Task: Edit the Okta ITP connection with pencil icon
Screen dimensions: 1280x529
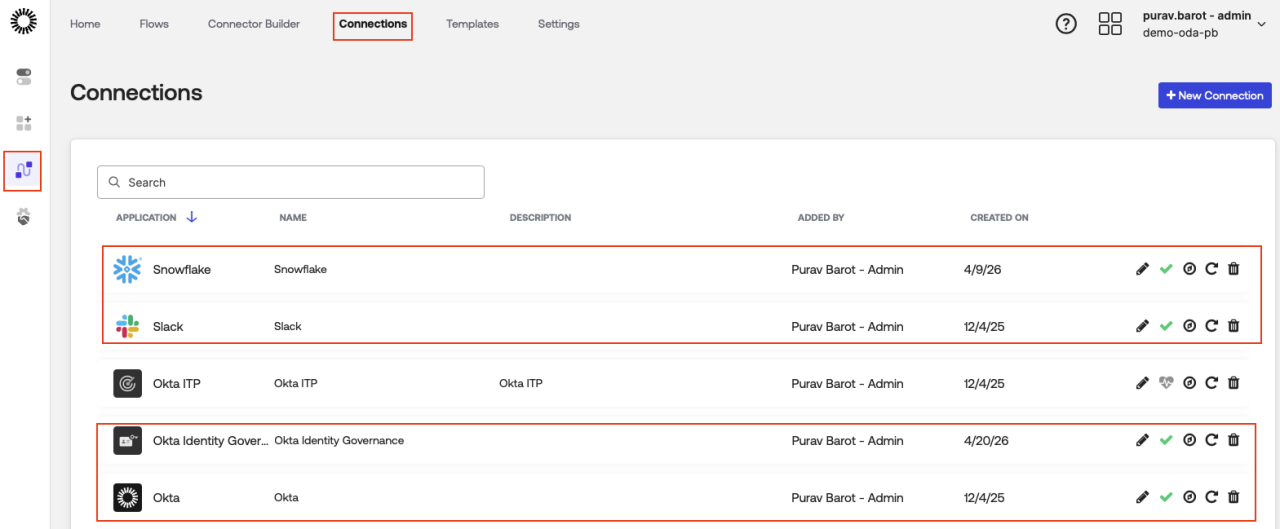Action: pyautogui.click(x=1142, y=383)
